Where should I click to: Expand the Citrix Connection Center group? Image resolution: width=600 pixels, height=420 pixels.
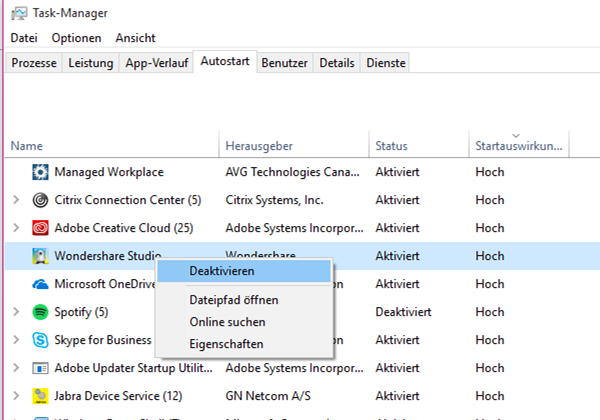coord(16,200)
